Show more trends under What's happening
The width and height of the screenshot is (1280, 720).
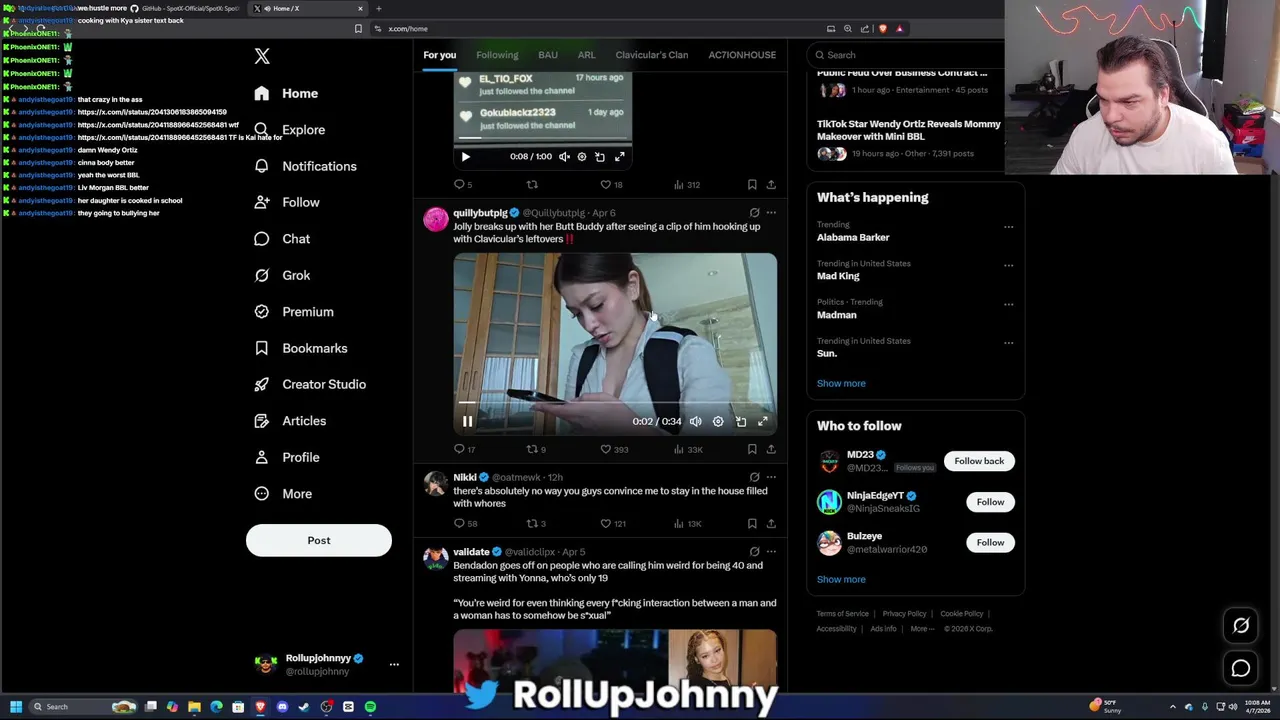(841, 383)
